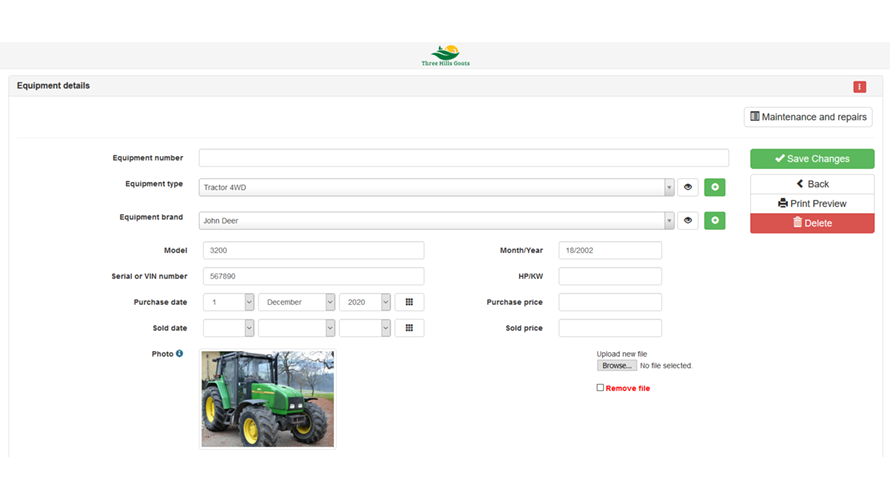The height and width of the screenshot is (500, 890).
Task: Click the red 'Remove file' label
Action: [x=628, y=388]
